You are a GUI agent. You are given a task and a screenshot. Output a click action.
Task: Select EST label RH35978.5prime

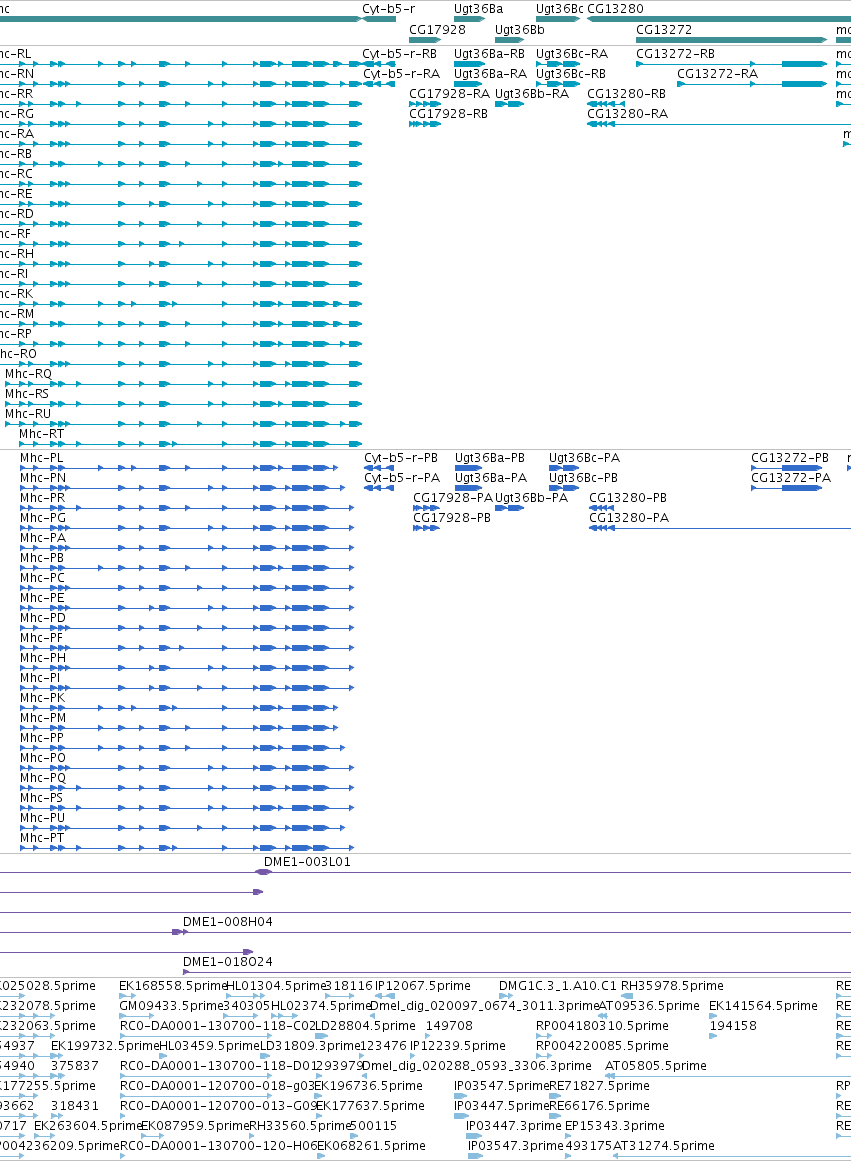pyautogui.click(x=672, y=986)
